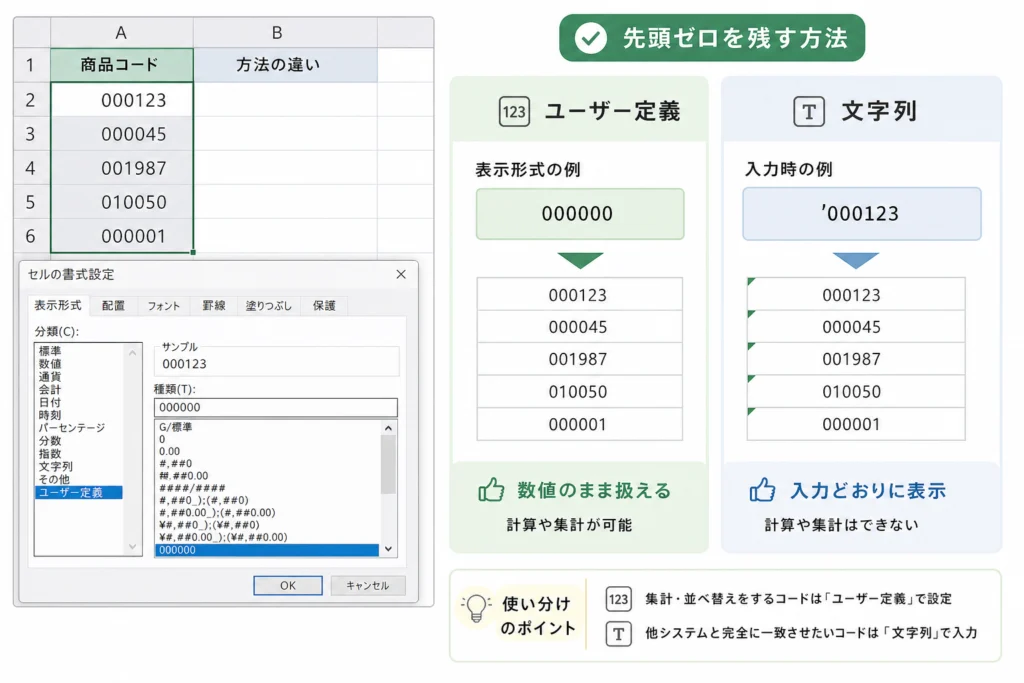Select highlighted 000000 format in type list
The image size is (1024, 683).
268,550
